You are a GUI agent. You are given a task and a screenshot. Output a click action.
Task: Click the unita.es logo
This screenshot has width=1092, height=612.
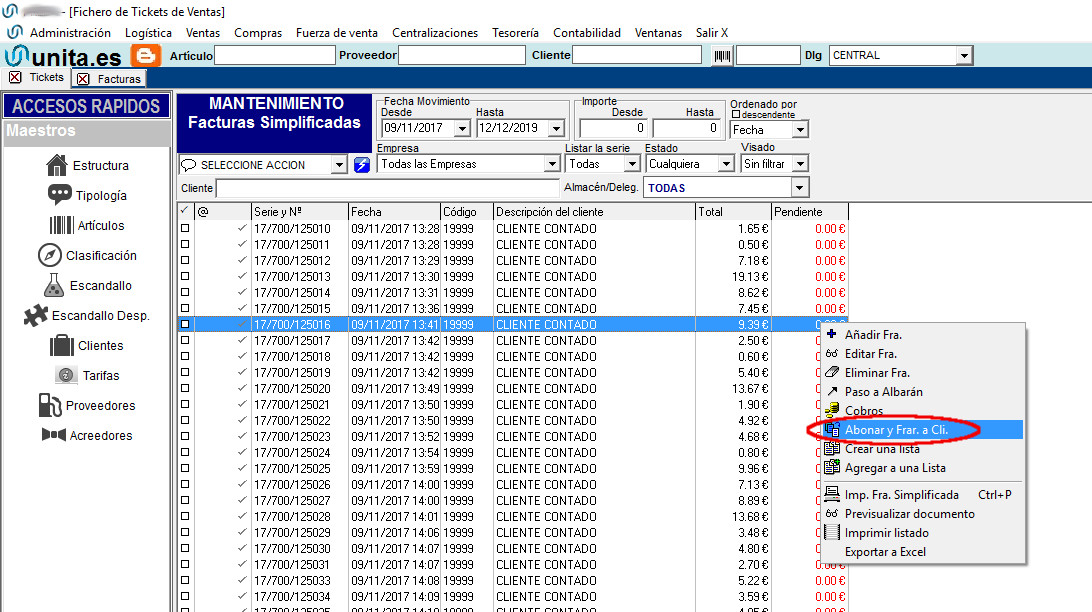(63, 56)
